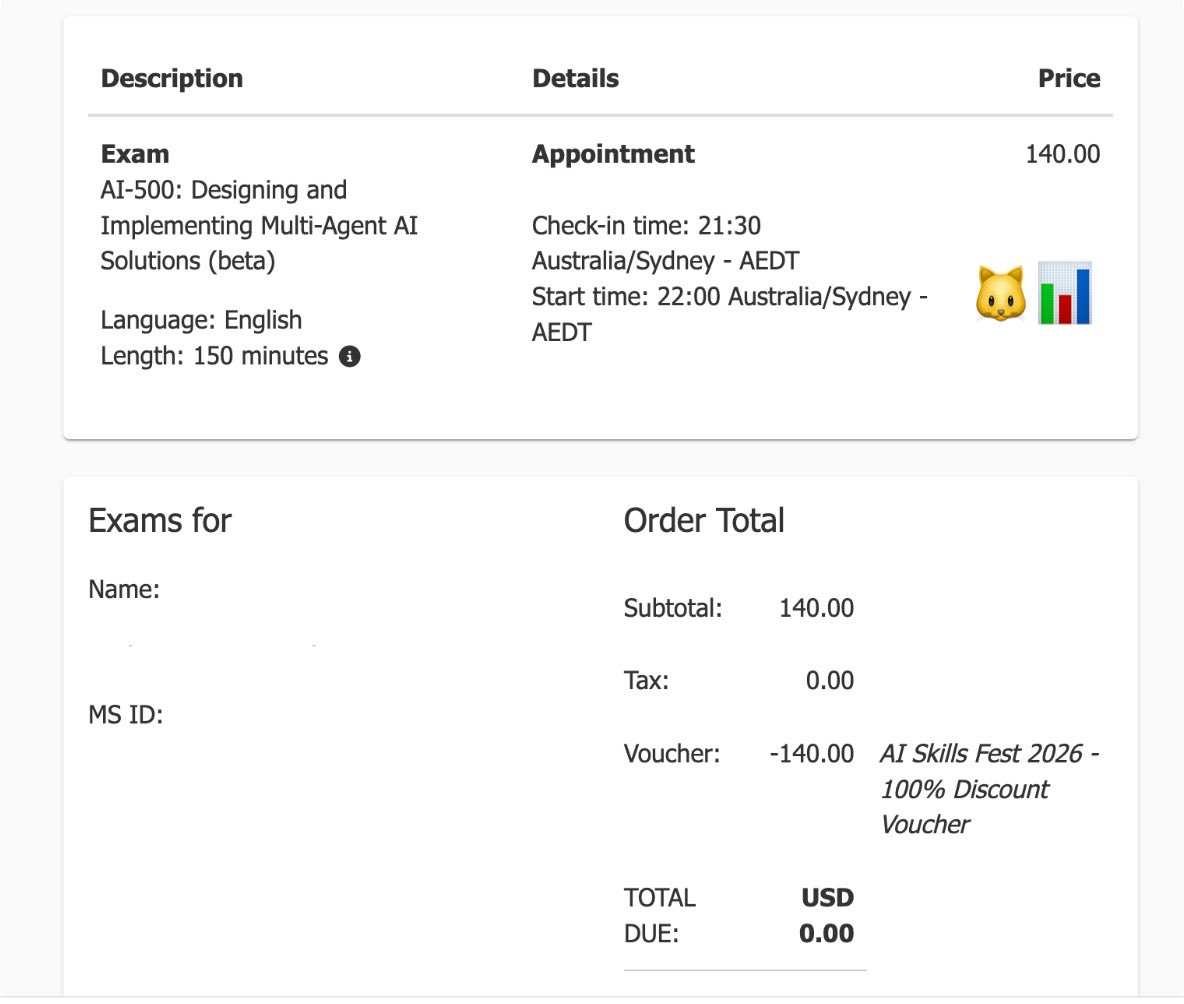1184x1004 pixels.
Task: Click the bar chart emoji icon
Action: tap(1065, 293)
